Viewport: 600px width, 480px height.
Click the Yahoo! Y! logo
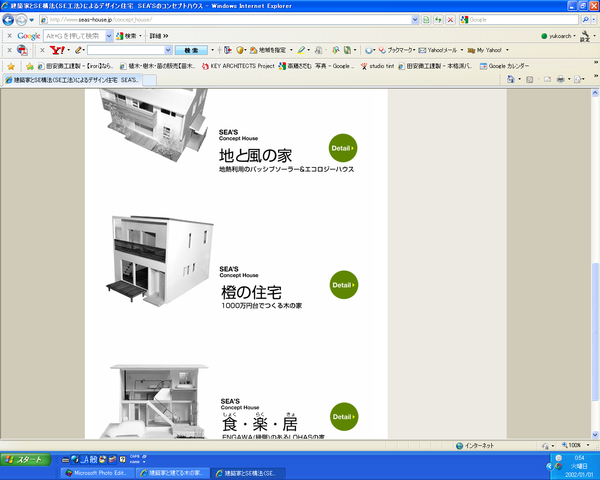(x=57, y=50)
